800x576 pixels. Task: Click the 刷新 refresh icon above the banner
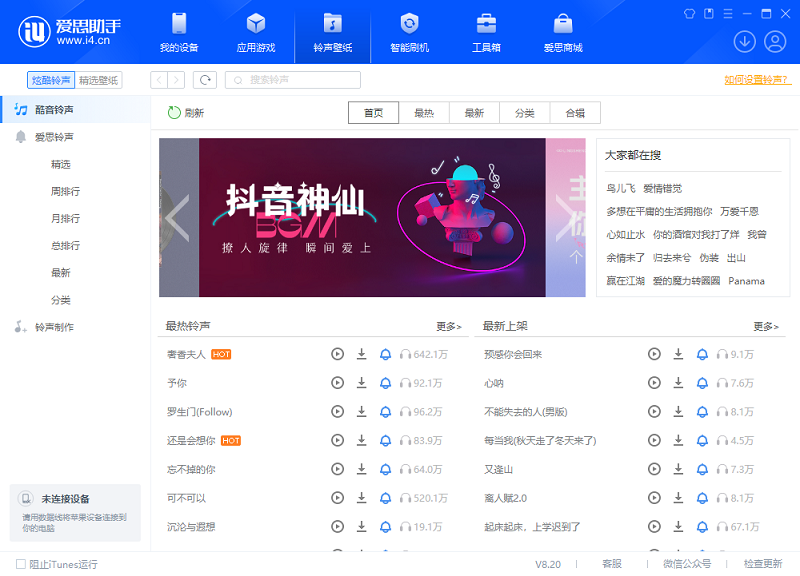pyautogui.click(x=175, y=112)
